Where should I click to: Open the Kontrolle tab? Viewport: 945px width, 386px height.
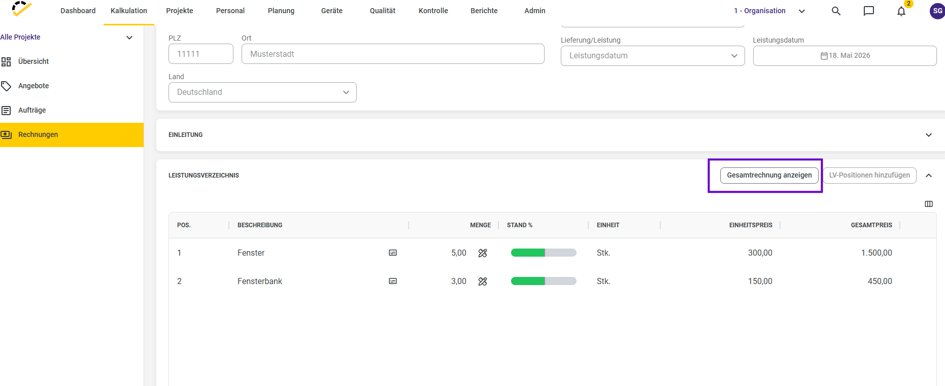[x=433, y=11]
